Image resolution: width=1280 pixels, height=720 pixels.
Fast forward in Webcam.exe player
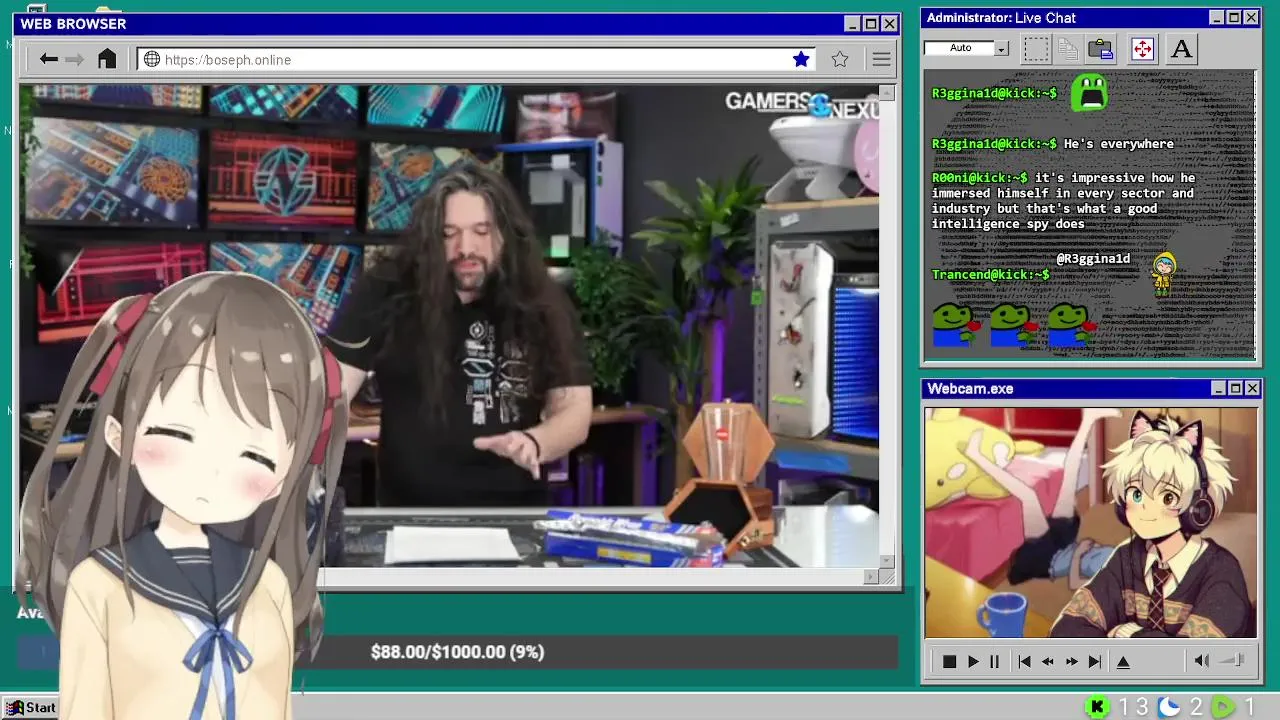[1072, 662]
